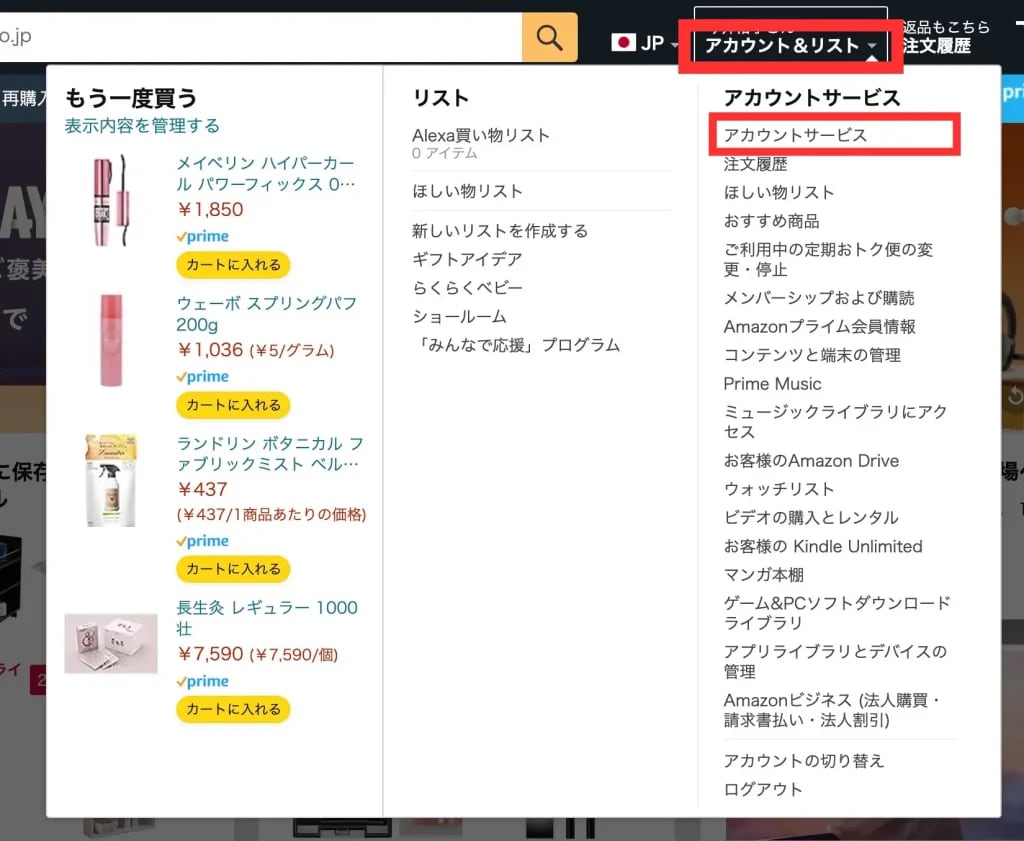Click the Japan flag language icon
The image size is (1024, 841).
[x=624, y=43]
